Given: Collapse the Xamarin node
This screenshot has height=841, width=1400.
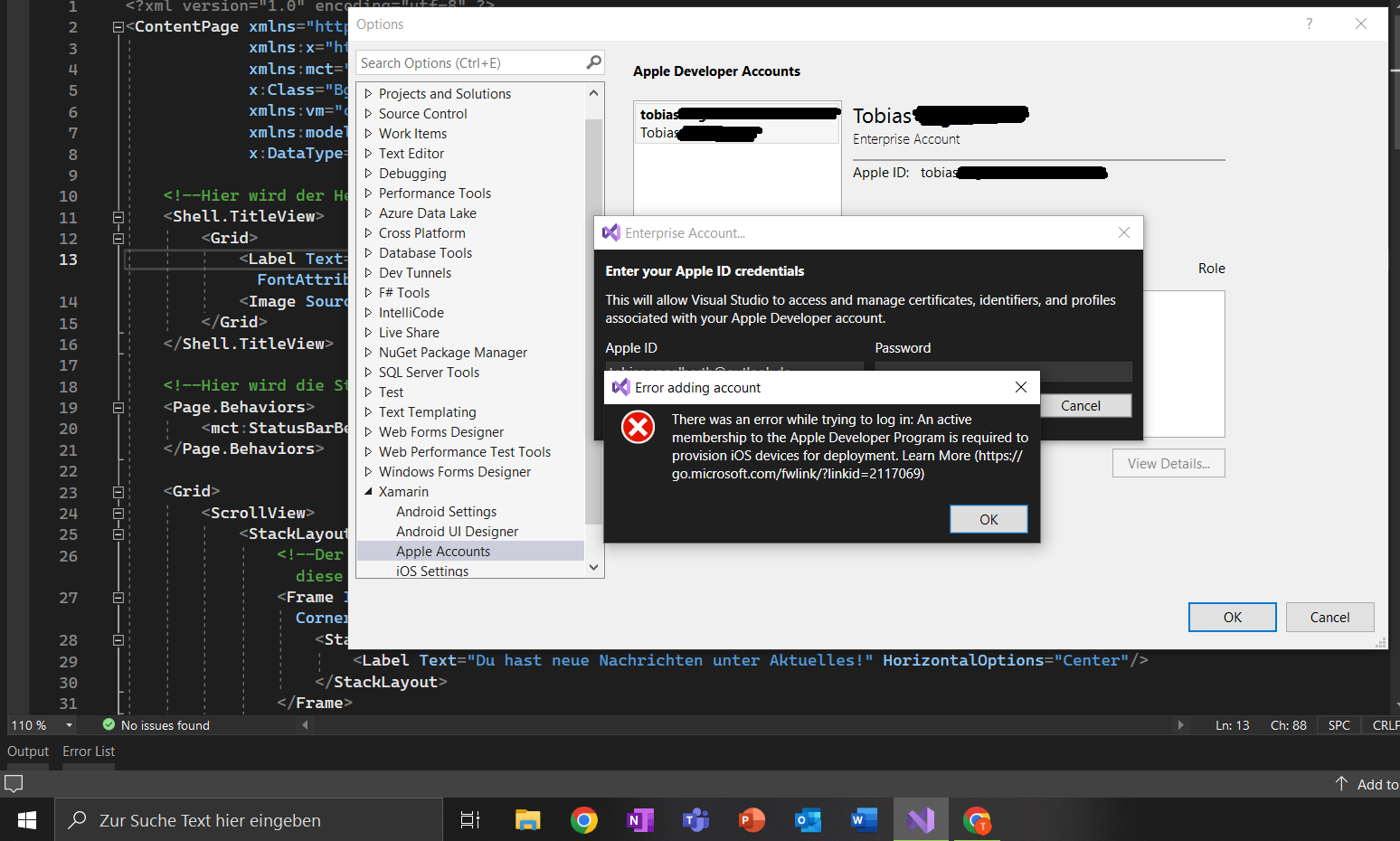Looking at the screenshot, I should pos(369,492).
